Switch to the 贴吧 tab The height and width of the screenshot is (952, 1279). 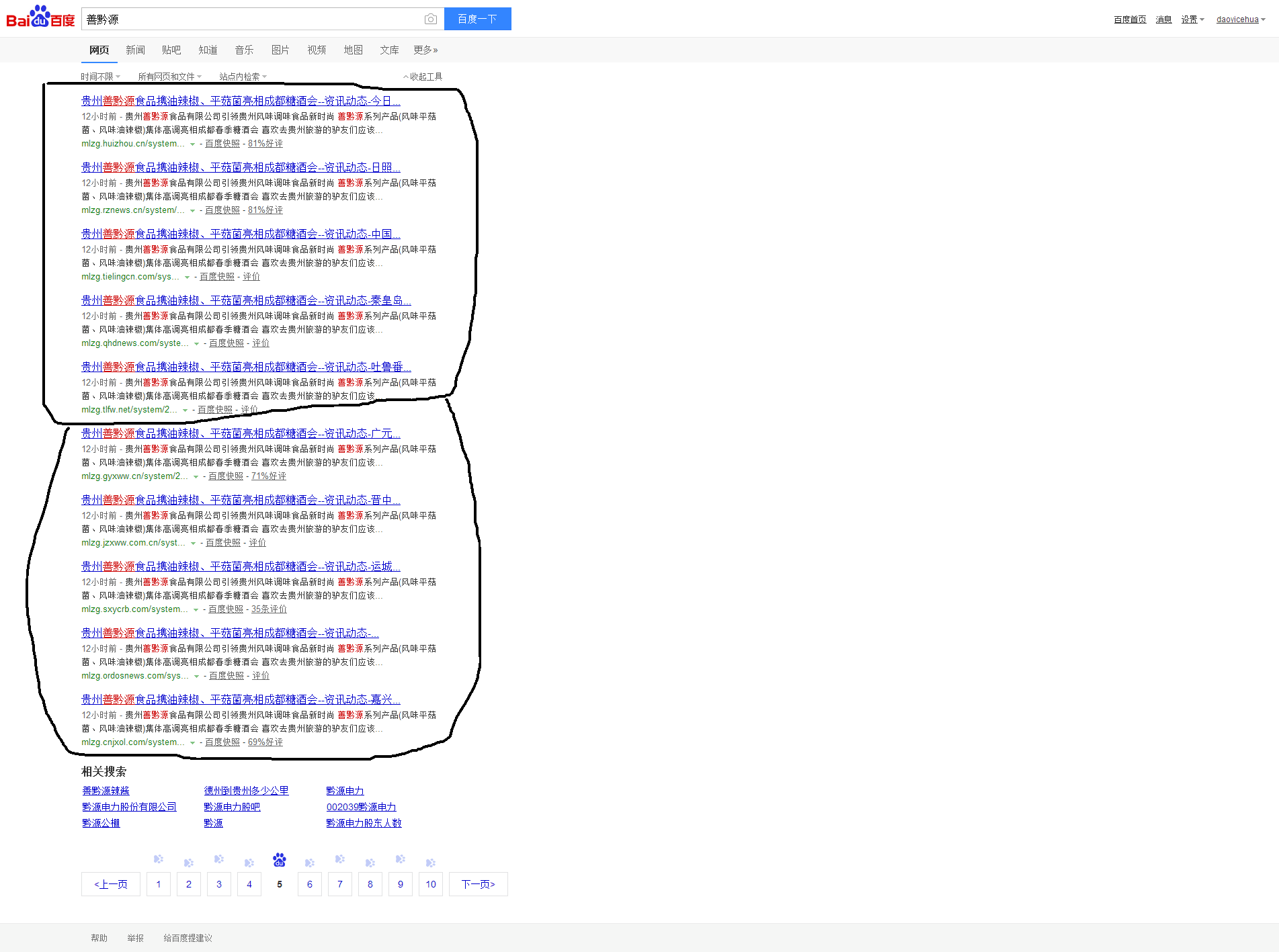(171, 50)
